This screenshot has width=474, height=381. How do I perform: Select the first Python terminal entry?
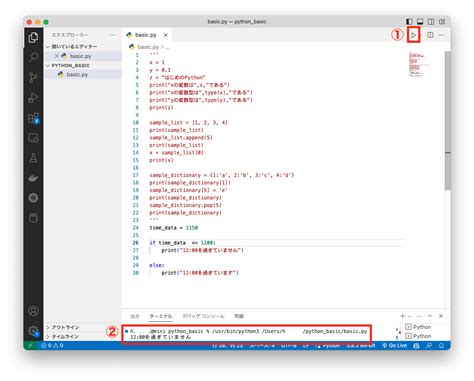pos(418,327)
